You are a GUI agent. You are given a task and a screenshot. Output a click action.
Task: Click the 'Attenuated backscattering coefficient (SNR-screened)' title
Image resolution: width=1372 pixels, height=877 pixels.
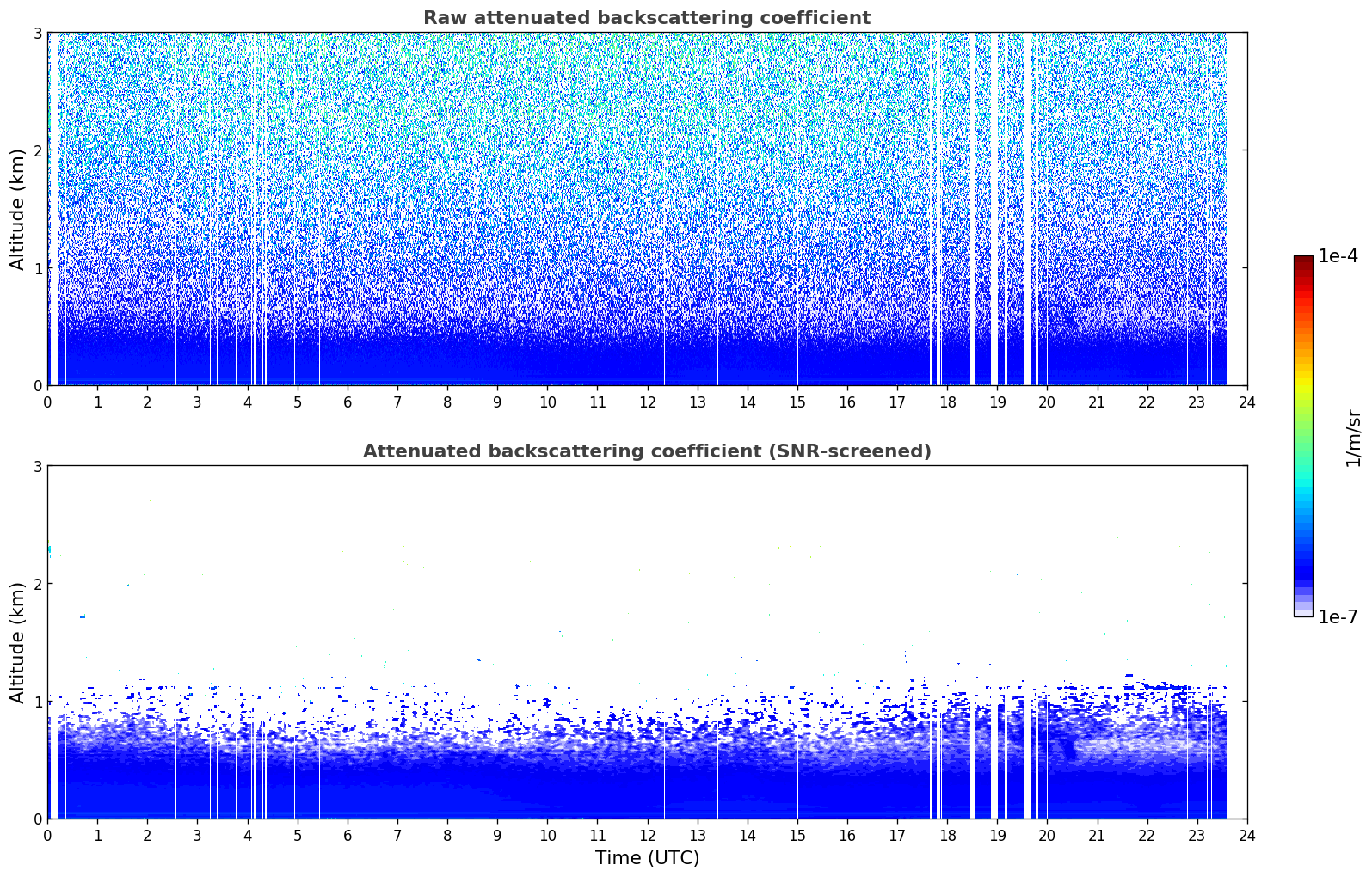pos(647,451)
